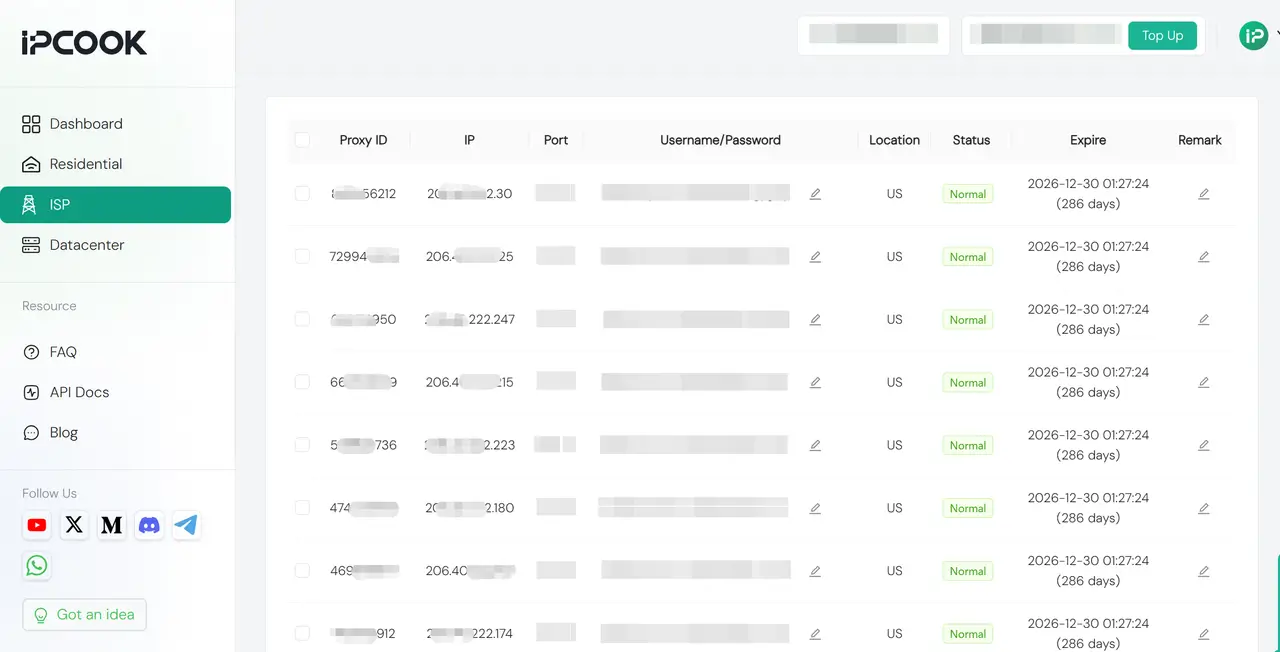Open the Blog chat bubble icon

coord(31,432)
